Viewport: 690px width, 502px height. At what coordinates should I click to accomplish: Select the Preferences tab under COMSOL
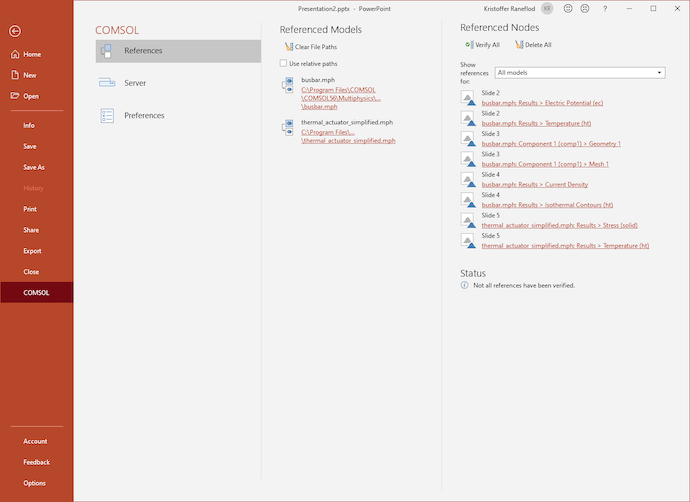178,116
